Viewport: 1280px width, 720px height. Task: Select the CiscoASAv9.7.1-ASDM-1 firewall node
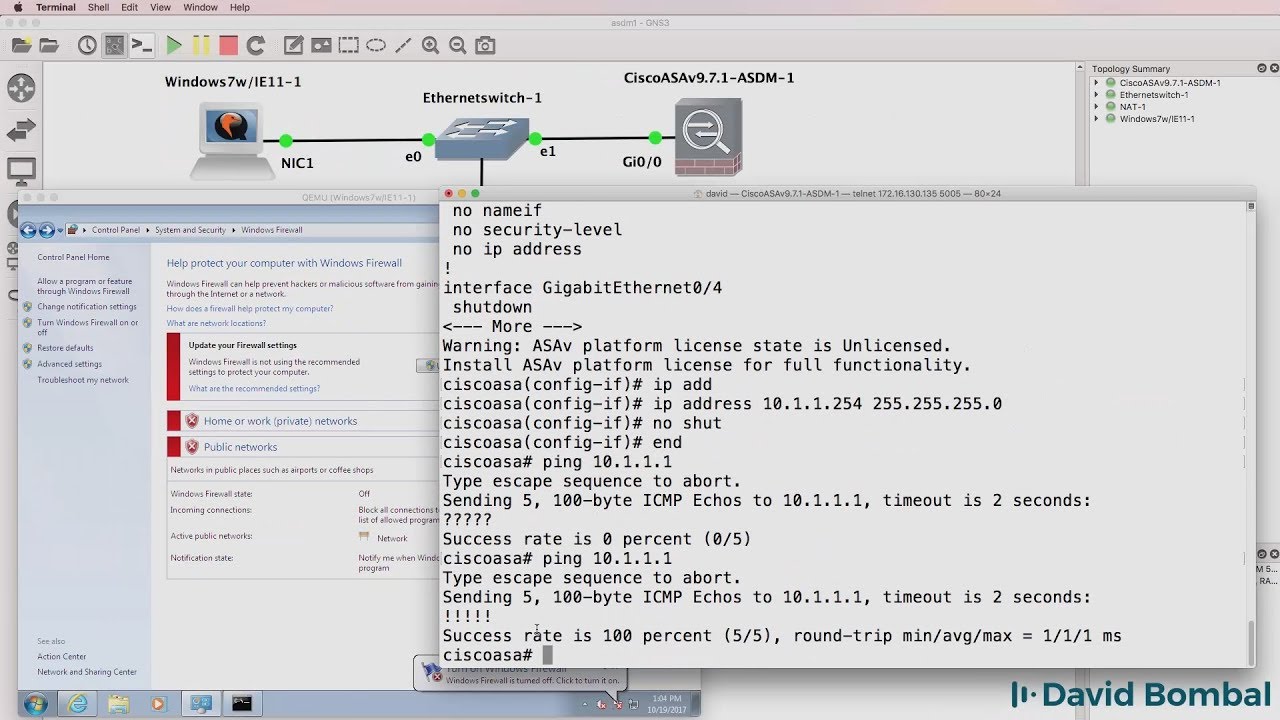click(x=706, y=138)
